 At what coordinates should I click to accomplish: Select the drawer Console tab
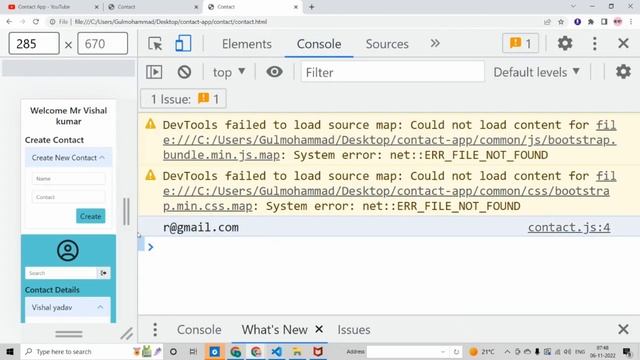pos(199,330)
